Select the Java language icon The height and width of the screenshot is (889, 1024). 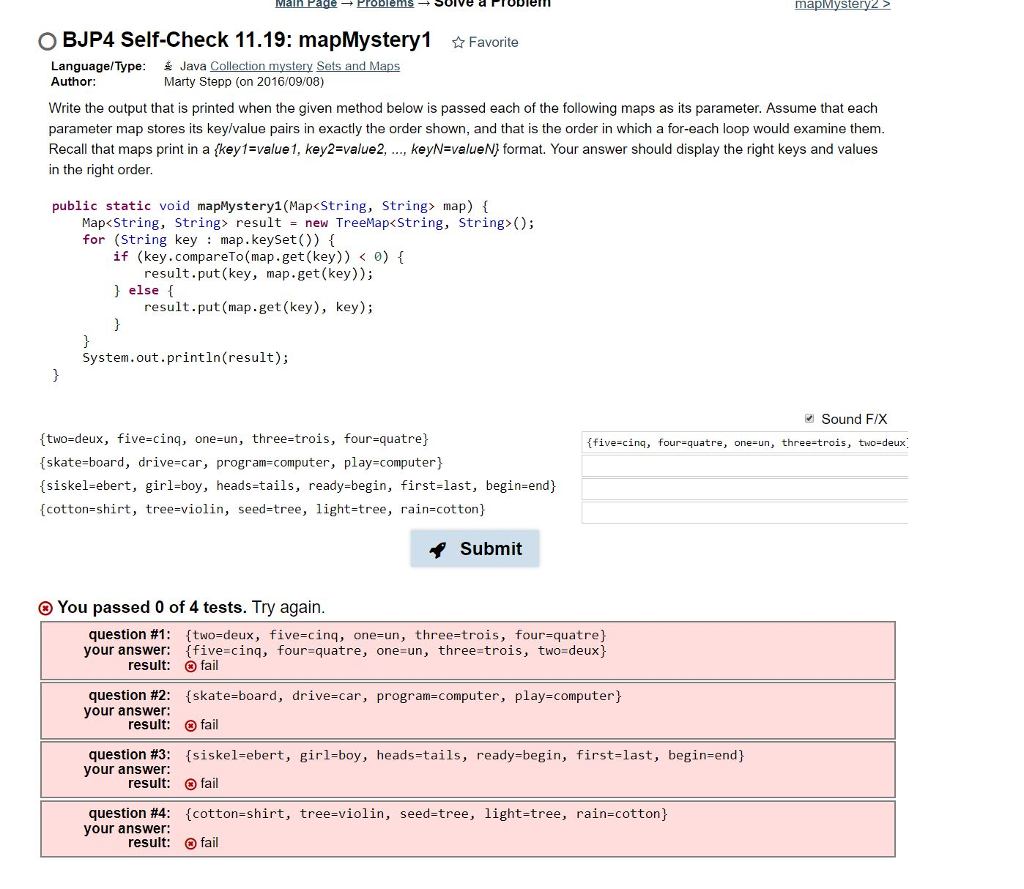(168, 65)
